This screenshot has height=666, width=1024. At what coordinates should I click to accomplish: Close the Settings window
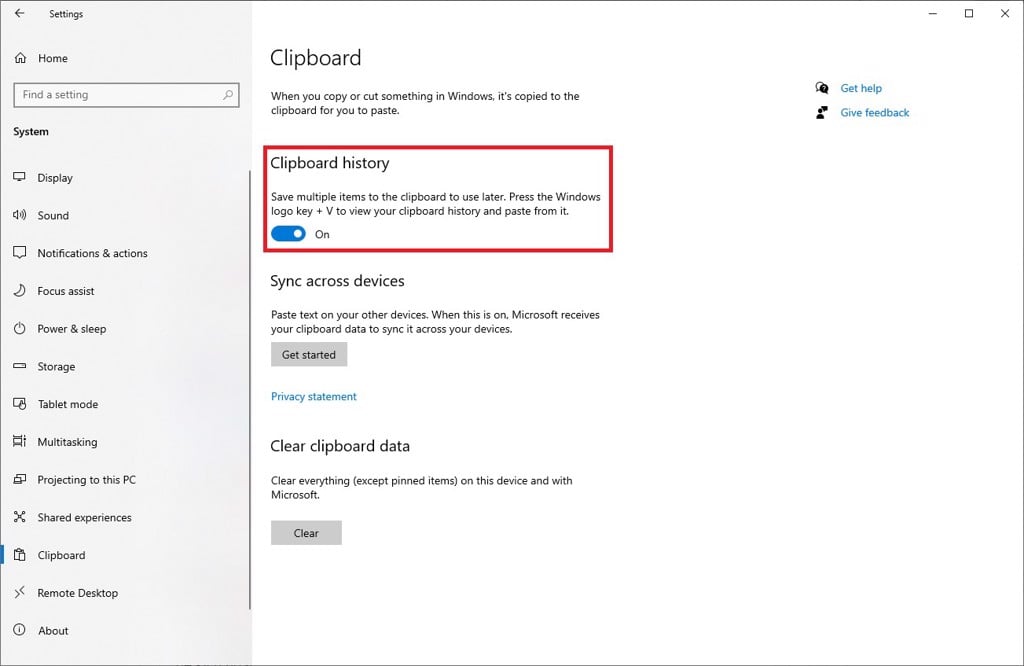tap(1004, 13)
